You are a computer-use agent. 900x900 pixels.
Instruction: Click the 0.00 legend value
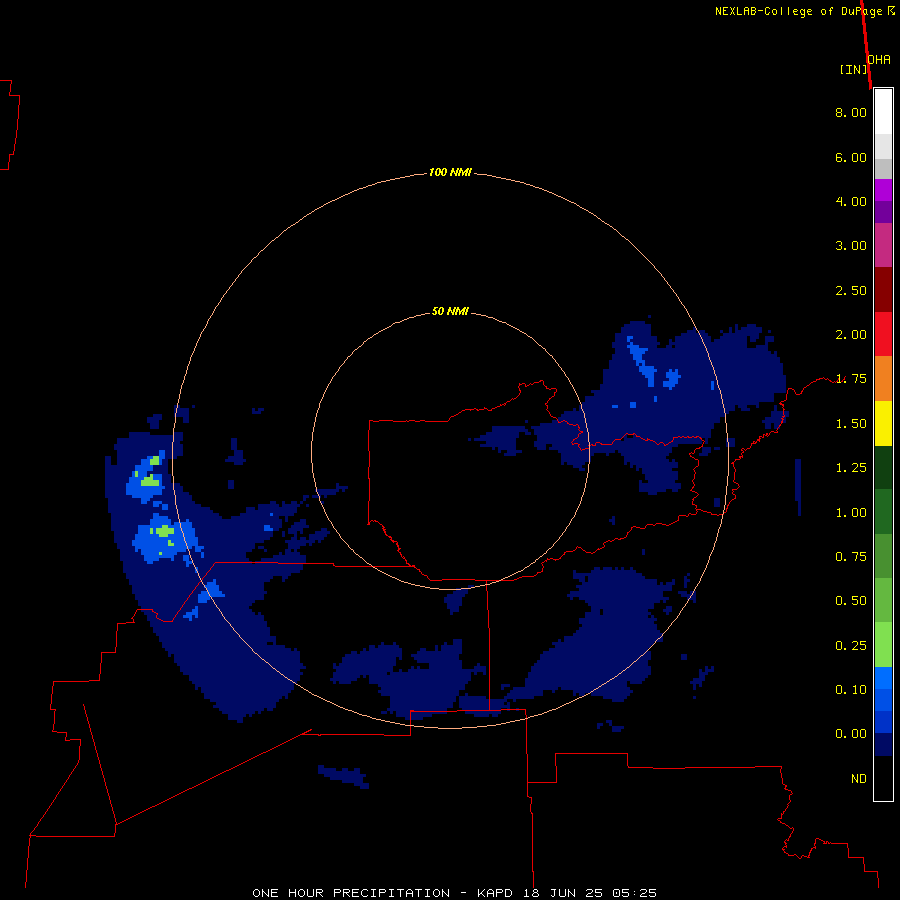pyautogui.click(x=851, y=734)
